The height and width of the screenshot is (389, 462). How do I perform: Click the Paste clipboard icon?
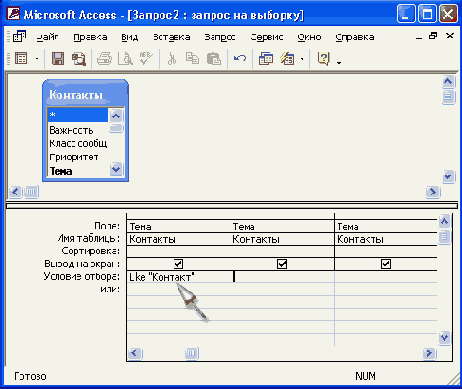pyautogui.click(x=214, y=59)
